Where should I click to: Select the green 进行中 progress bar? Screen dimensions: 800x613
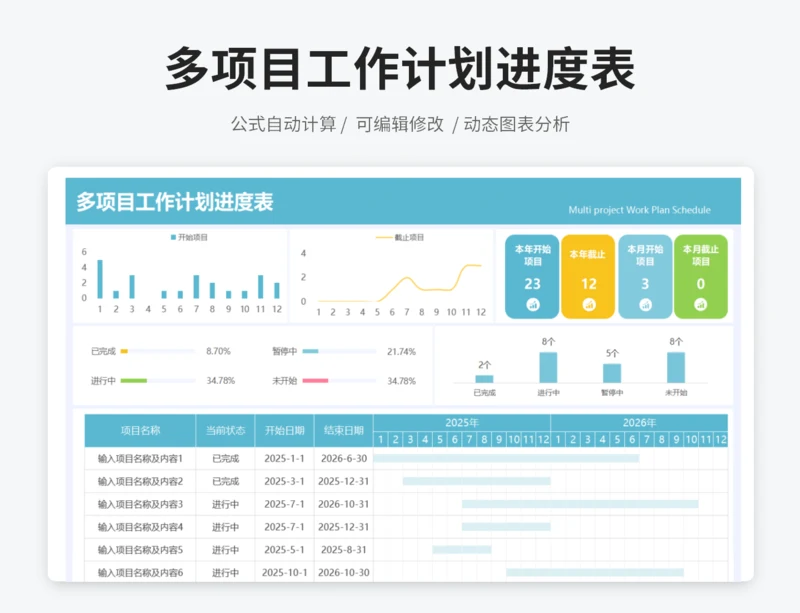click(134, 381)
